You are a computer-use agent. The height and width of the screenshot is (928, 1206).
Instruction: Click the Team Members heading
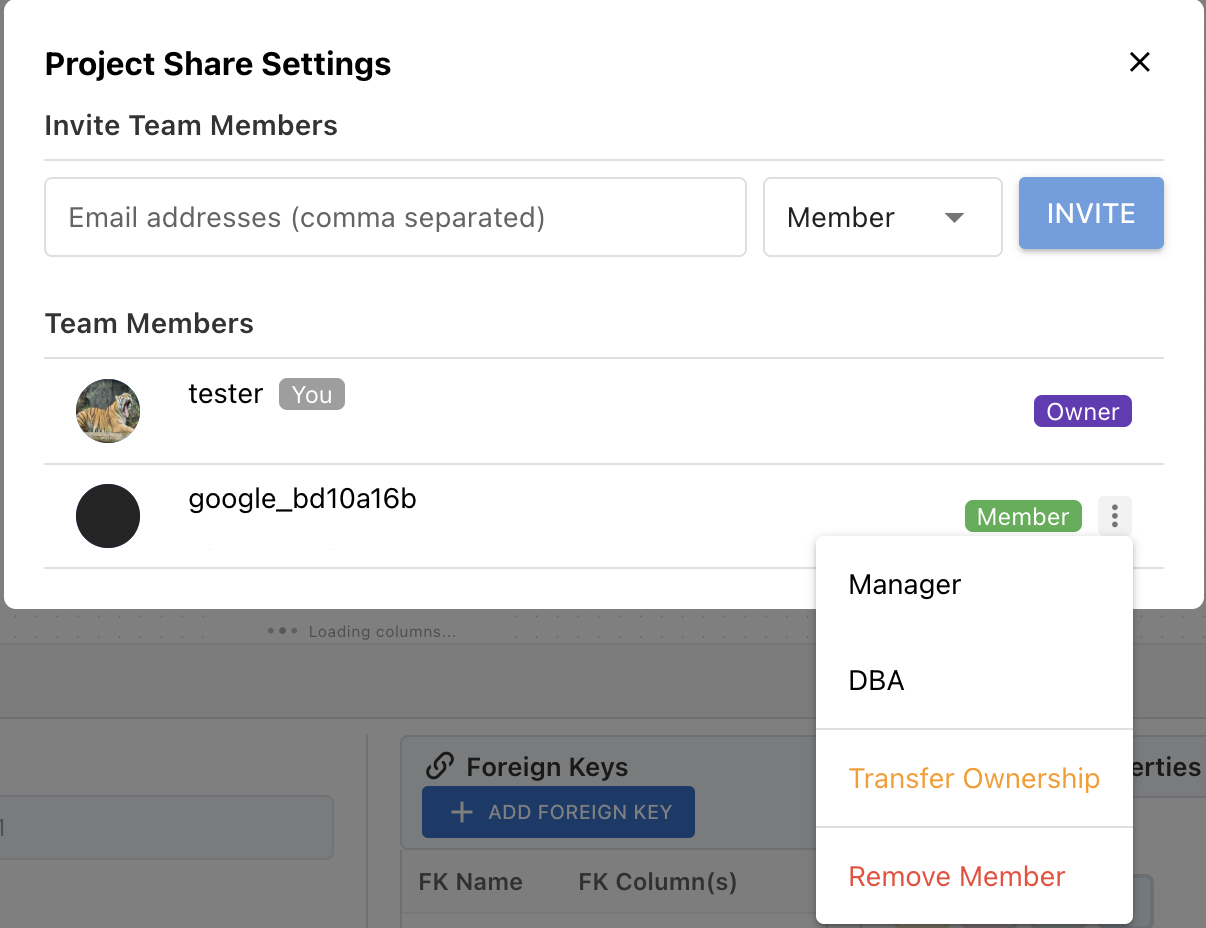(149, 324)
